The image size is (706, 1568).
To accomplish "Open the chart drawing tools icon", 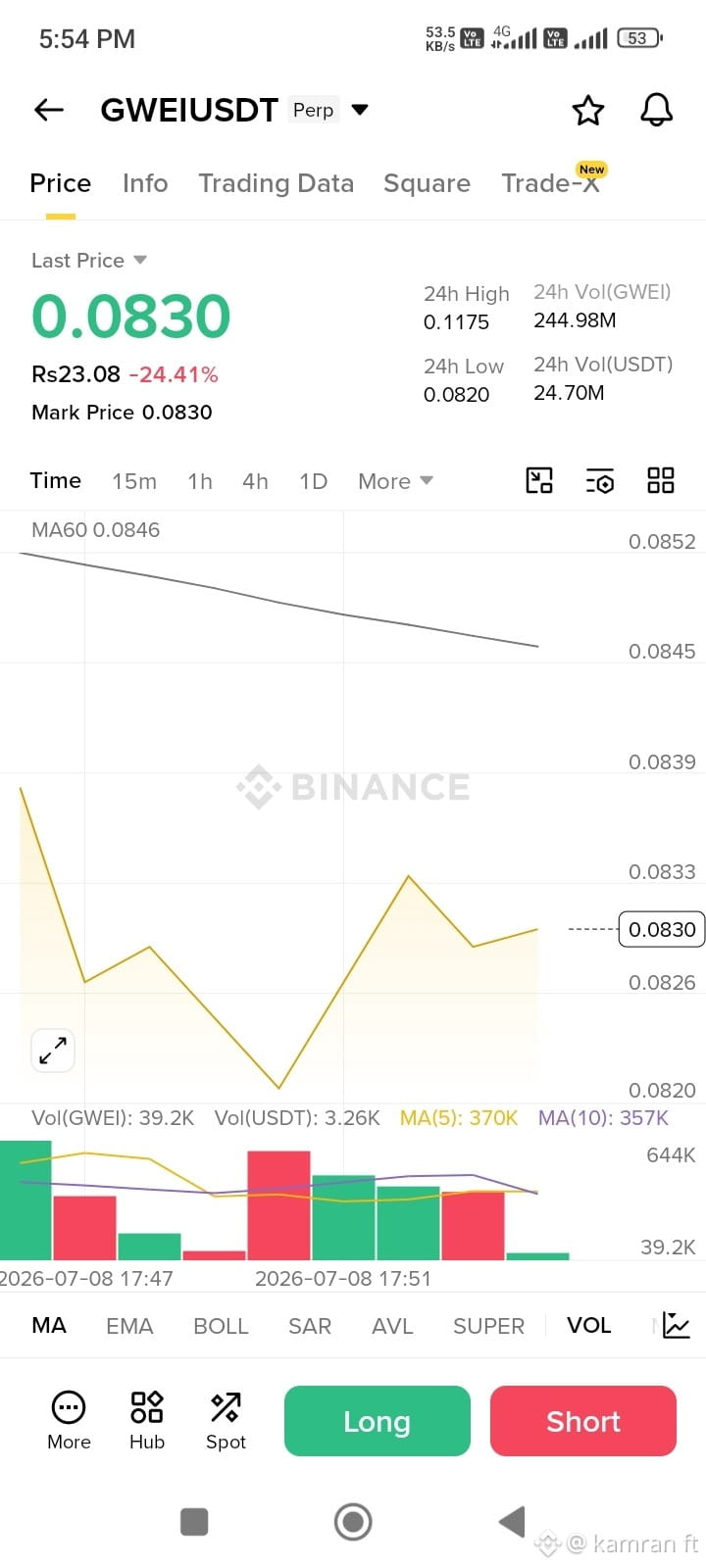I will [539, 480].
